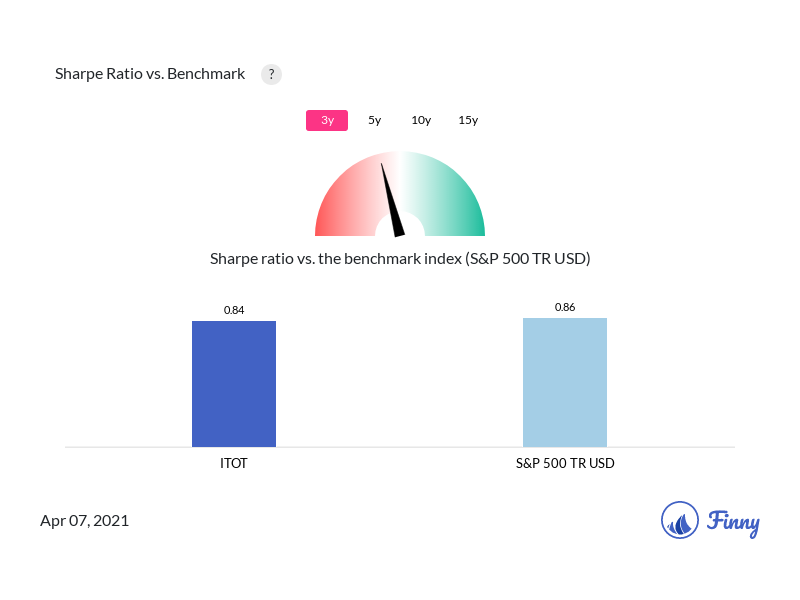This screenshot has height=600, width=800.
Task: Click the Apr 07, 2021 date
Action: tap(85, 521)
